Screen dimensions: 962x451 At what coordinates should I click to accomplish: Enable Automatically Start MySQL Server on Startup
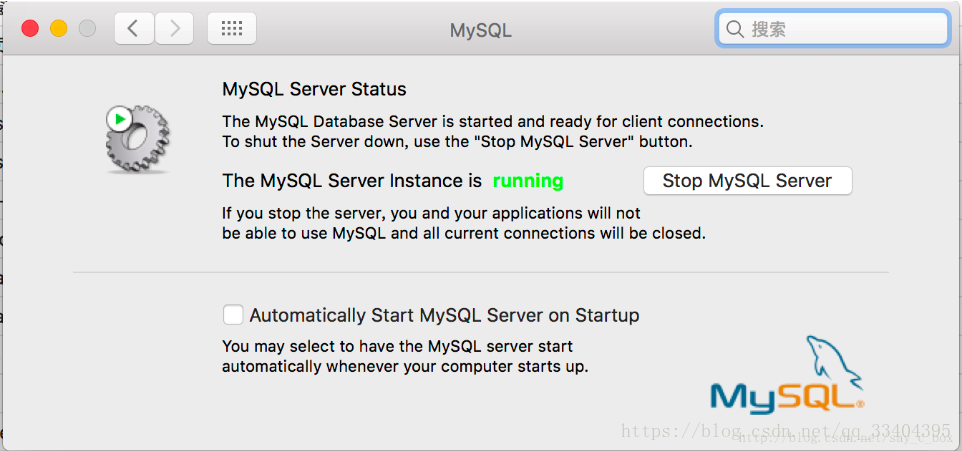coord(233,315)
